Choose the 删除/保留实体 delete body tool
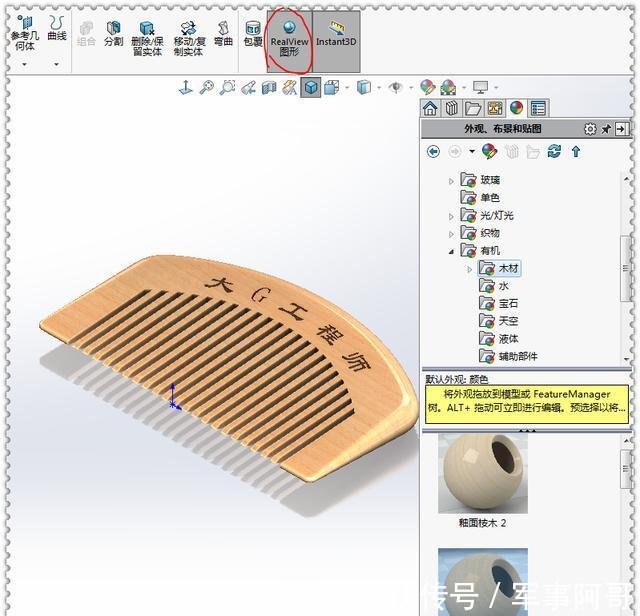Image resolution: width=640 pixels, height=616 pixels. 147,39
